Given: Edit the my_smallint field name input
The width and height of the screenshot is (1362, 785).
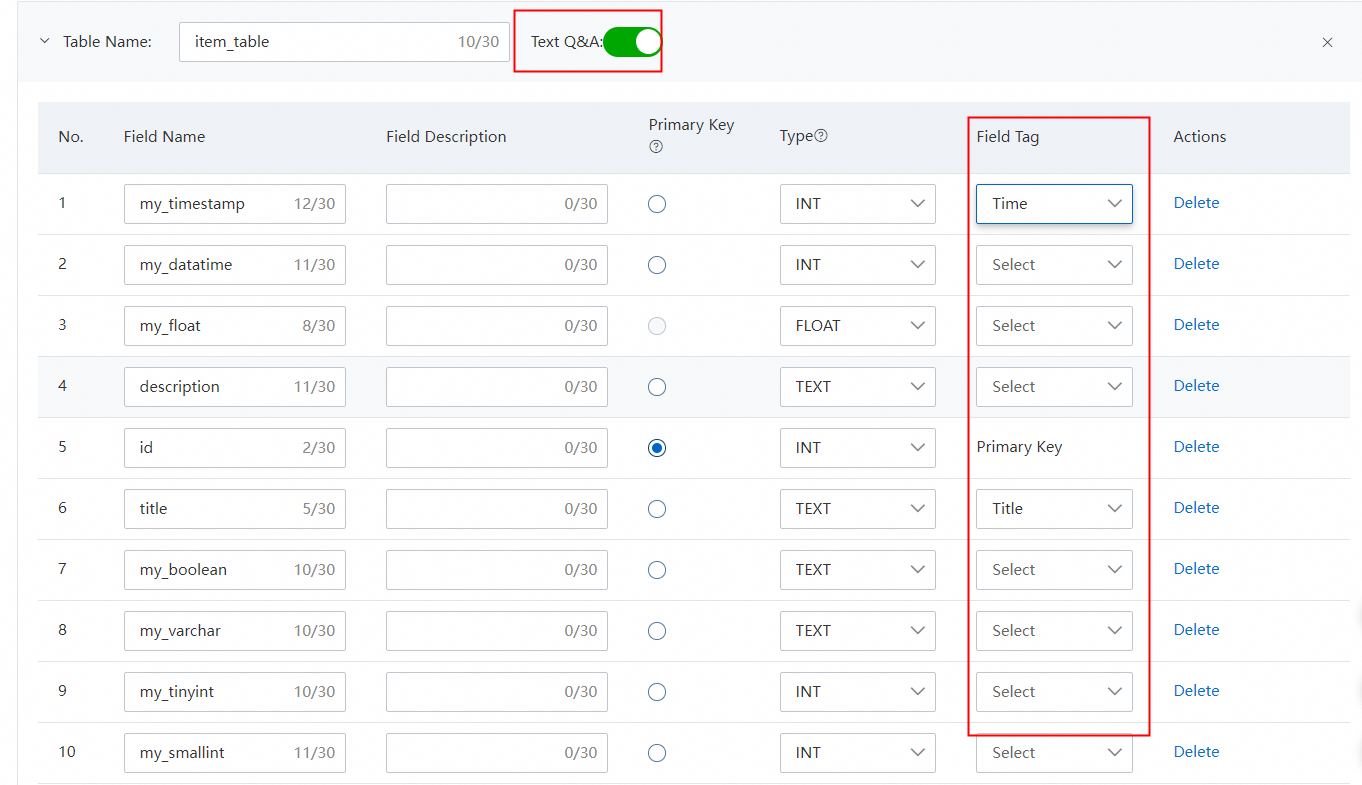Looking at the screenshot, I should coord(235,753).
